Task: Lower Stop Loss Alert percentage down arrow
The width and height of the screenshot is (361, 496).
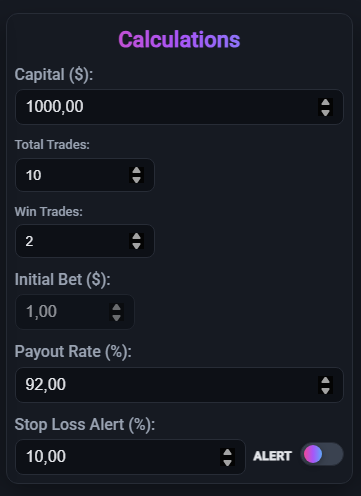Action: point(227,462)
